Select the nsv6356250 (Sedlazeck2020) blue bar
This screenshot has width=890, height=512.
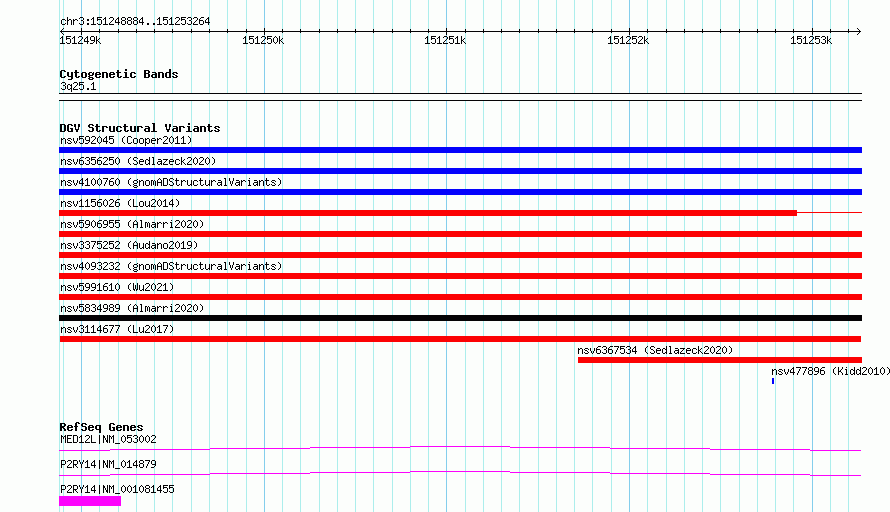tap(460, 171)
